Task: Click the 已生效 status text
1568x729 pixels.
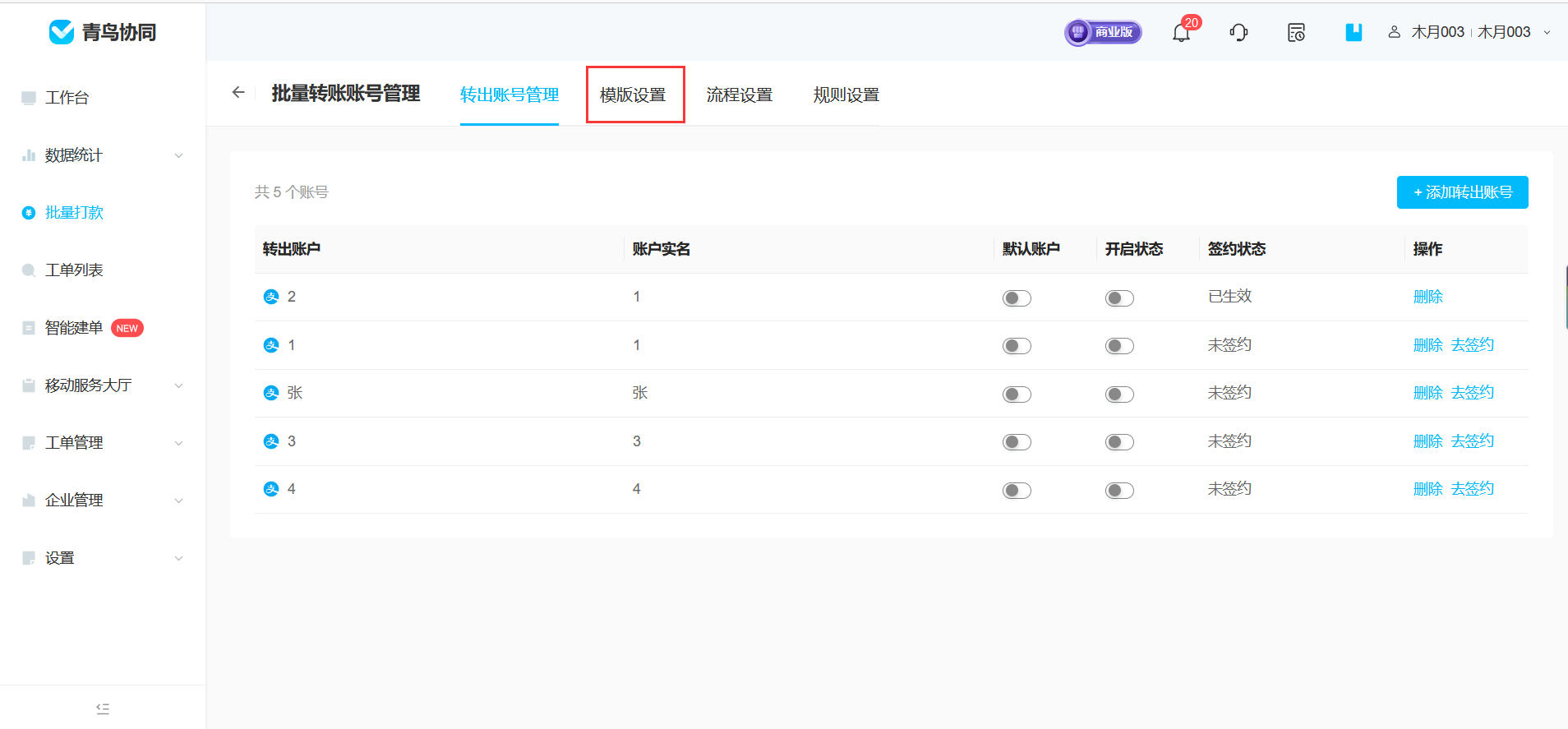Action: click(x=1229, y=296)
